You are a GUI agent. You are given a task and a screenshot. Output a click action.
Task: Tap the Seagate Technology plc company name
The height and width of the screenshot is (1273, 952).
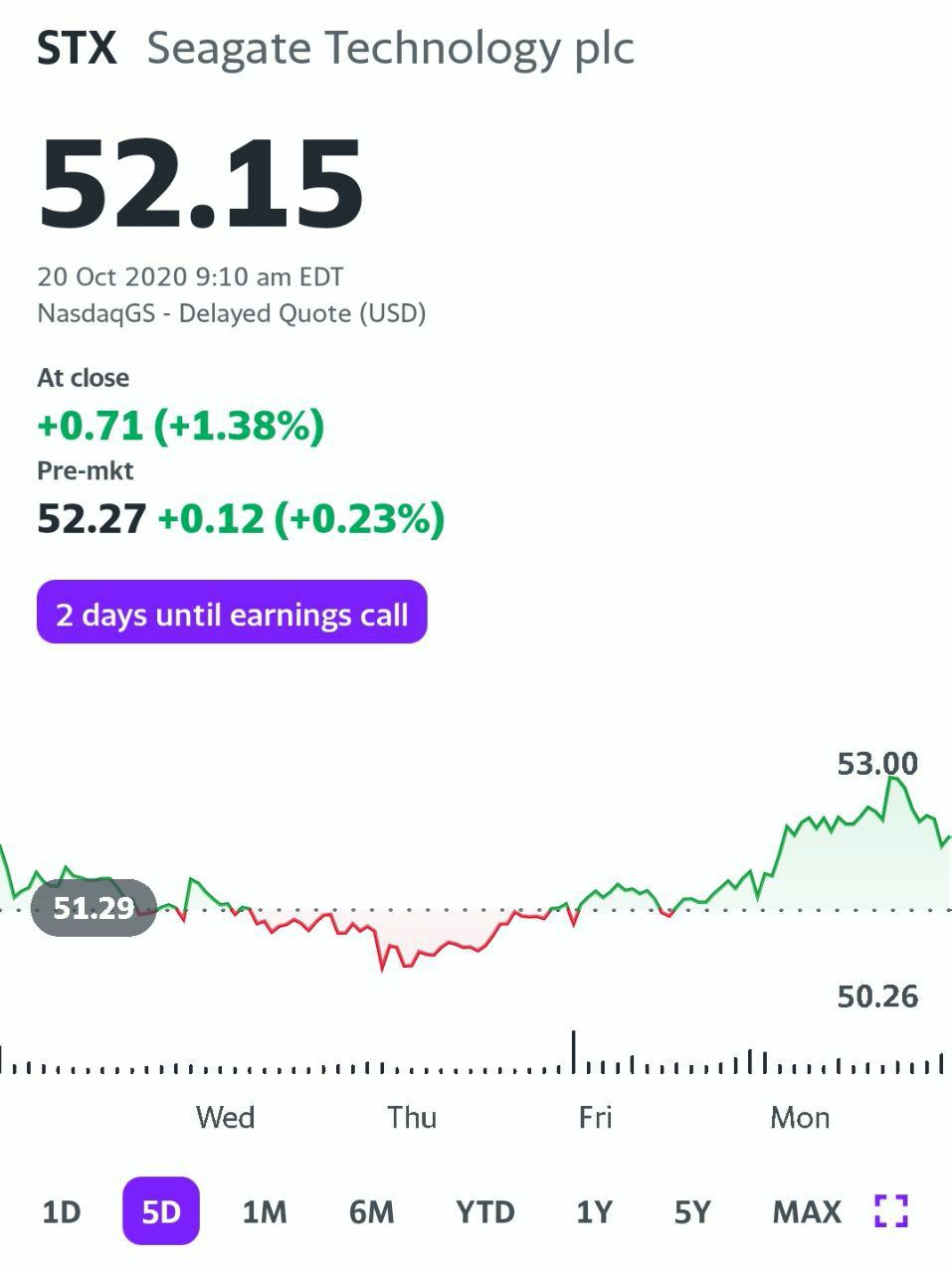390,48
